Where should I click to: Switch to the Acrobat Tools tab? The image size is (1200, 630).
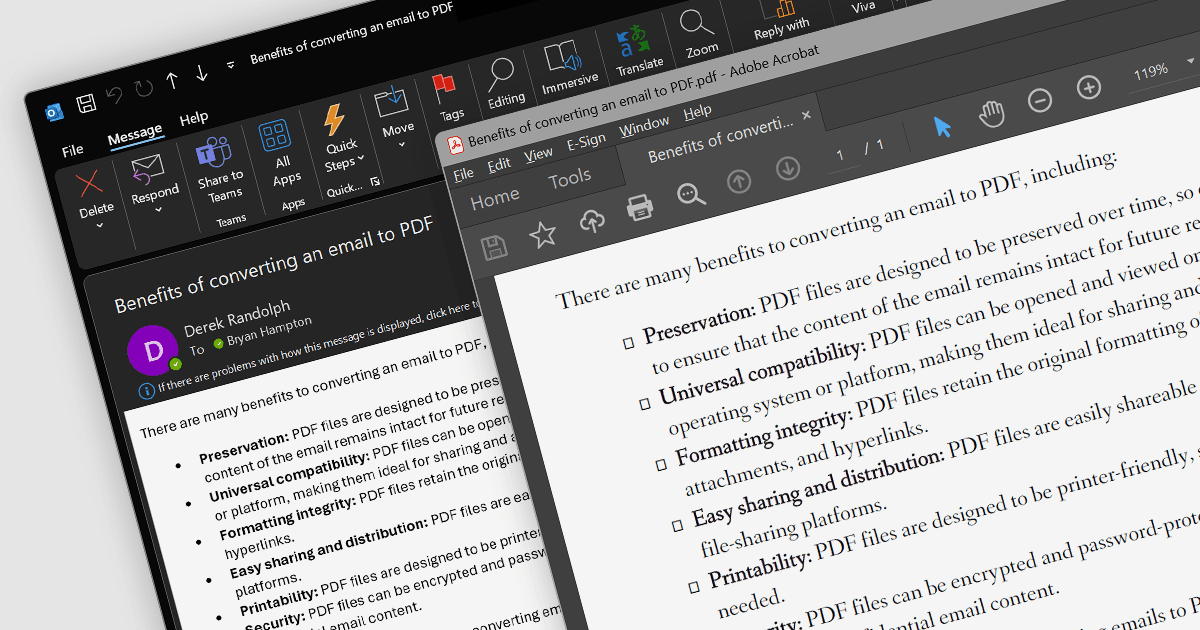click(x=569, y=180)
